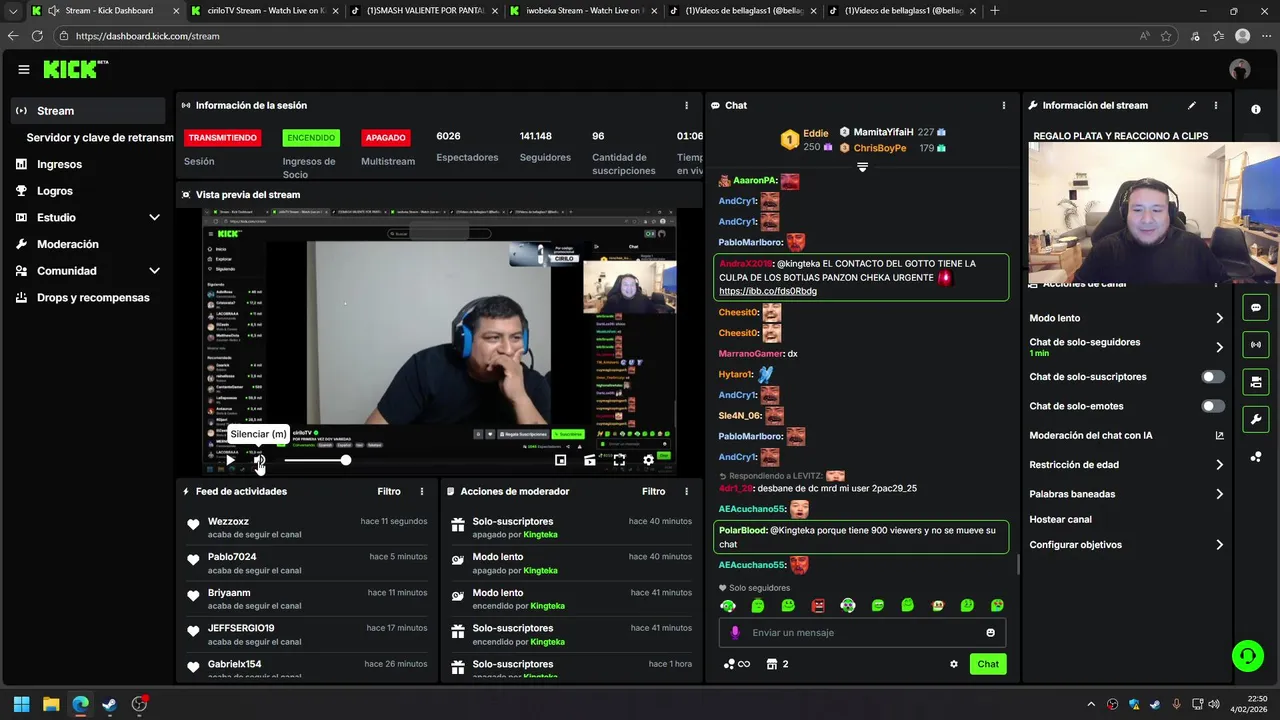Viewport: 1280px width, 720px height.
Task: Click the red angry emote in quick emotes
Action: [818, 605]
